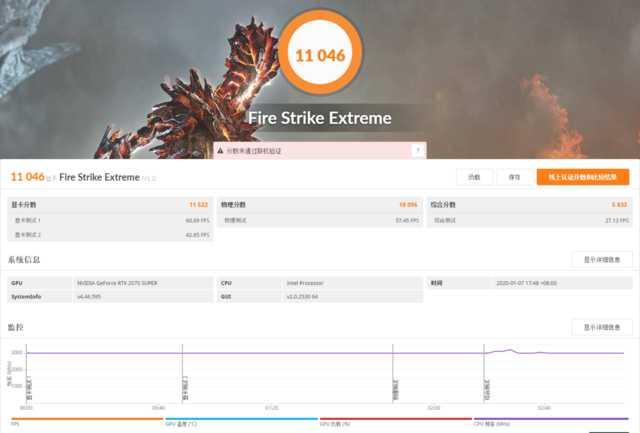Click the warning icon in the validation banner

(x=221, y=150)
